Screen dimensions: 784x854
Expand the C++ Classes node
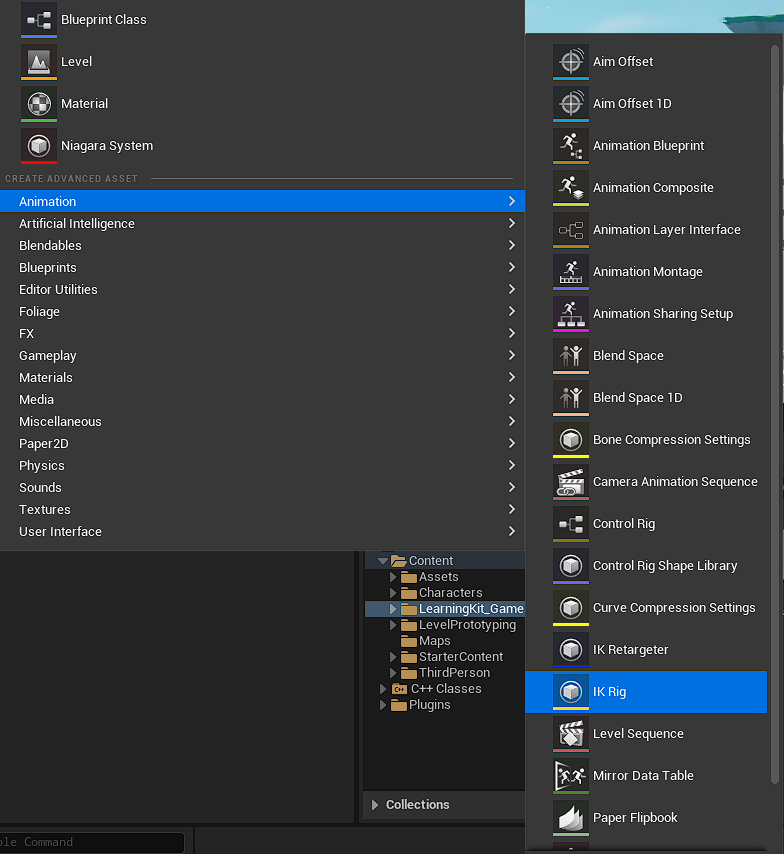click(x=382, y=688)
